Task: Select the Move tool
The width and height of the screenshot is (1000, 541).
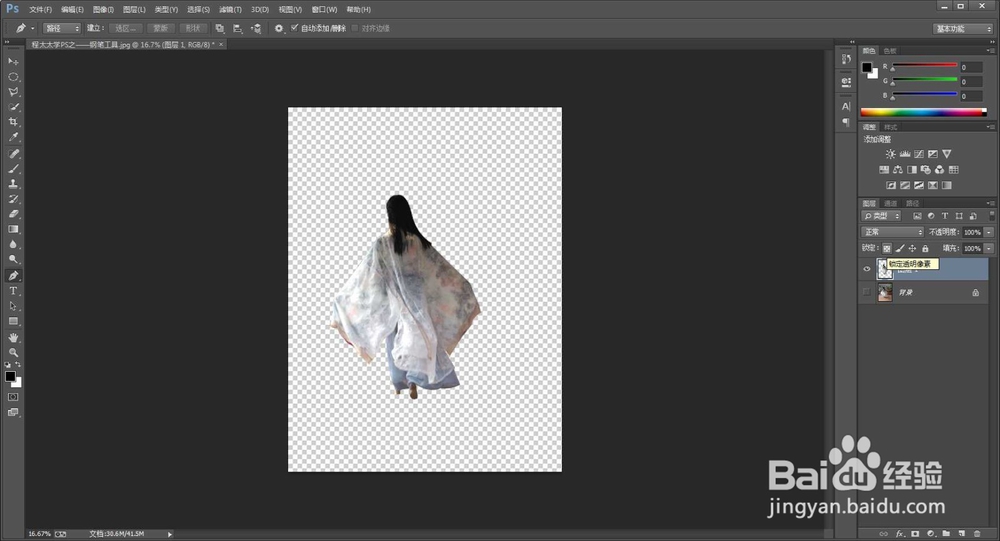Action: (x=13, y=61)
